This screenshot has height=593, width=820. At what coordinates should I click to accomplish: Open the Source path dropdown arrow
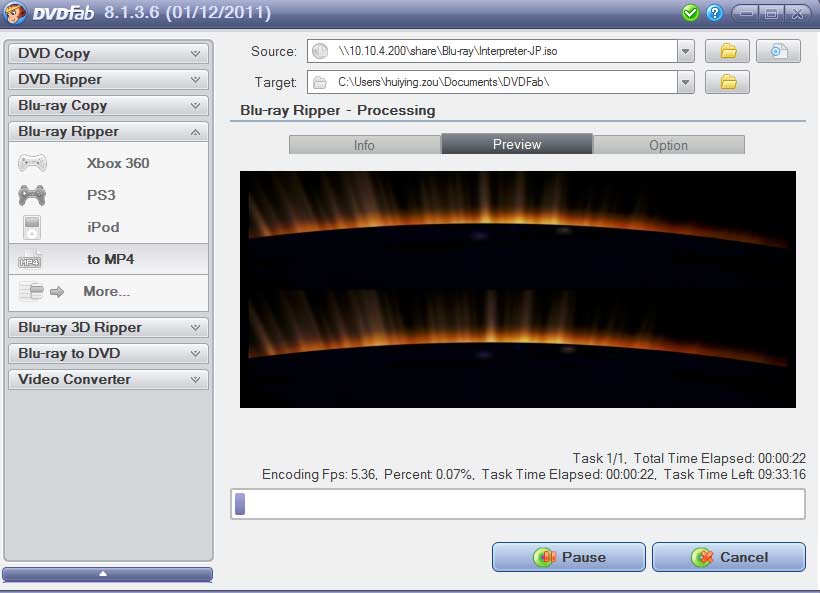point(686,51)
